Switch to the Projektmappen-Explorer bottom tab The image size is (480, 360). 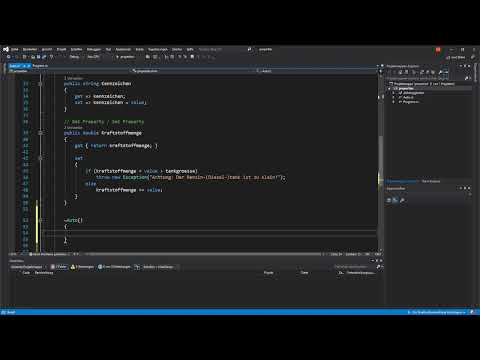(402, 181)
